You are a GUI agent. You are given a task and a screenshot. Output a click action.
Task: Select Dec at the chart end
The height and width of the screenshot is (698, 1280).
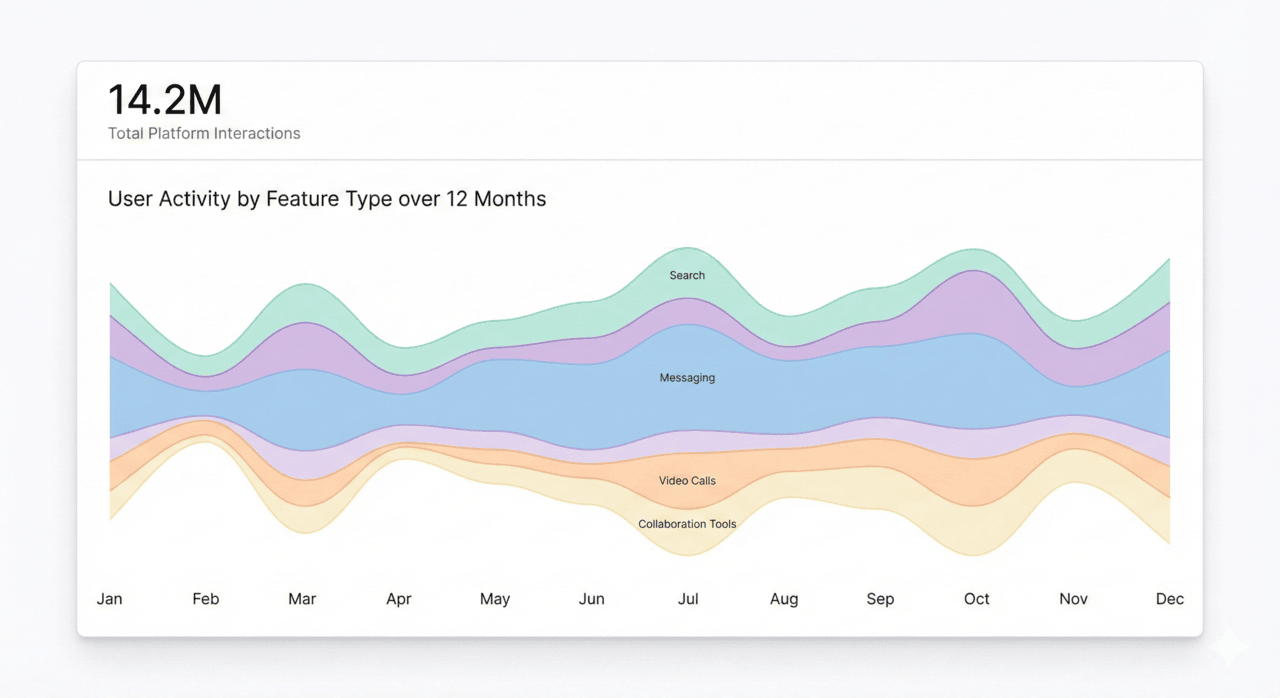point(1169,598)
